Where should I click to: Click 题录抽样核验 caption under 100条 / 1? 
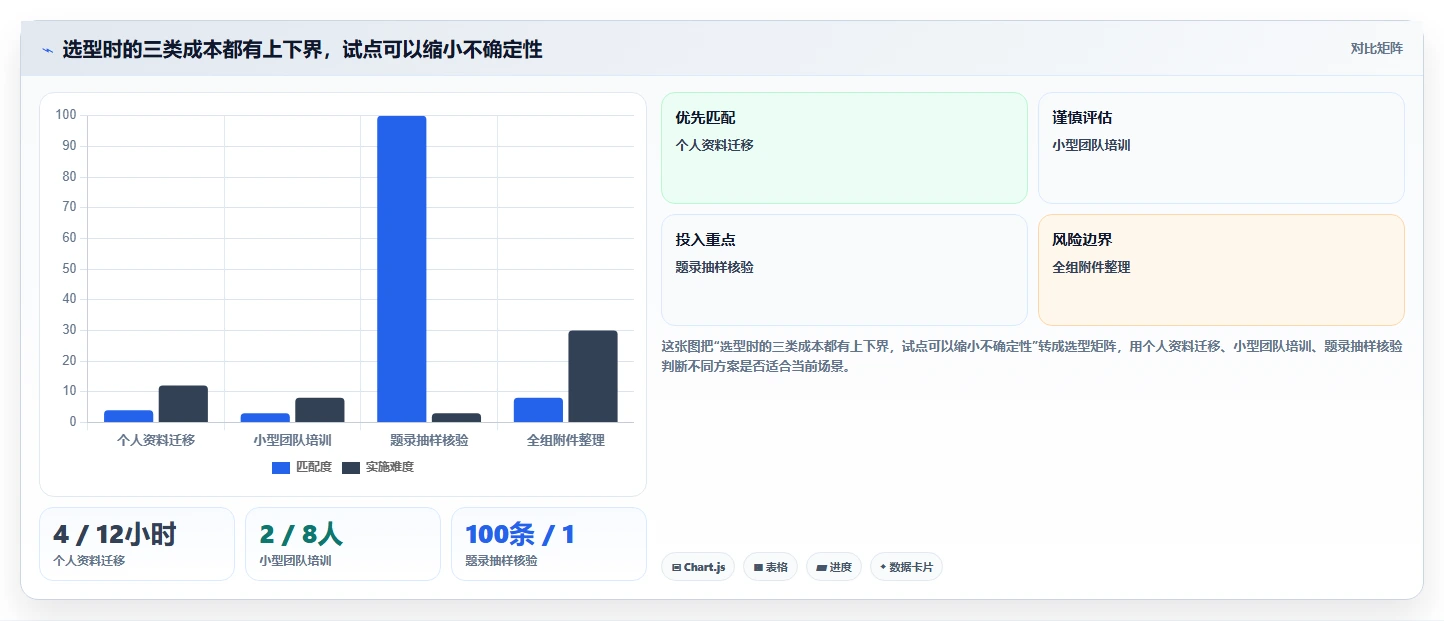click(501, 561)
